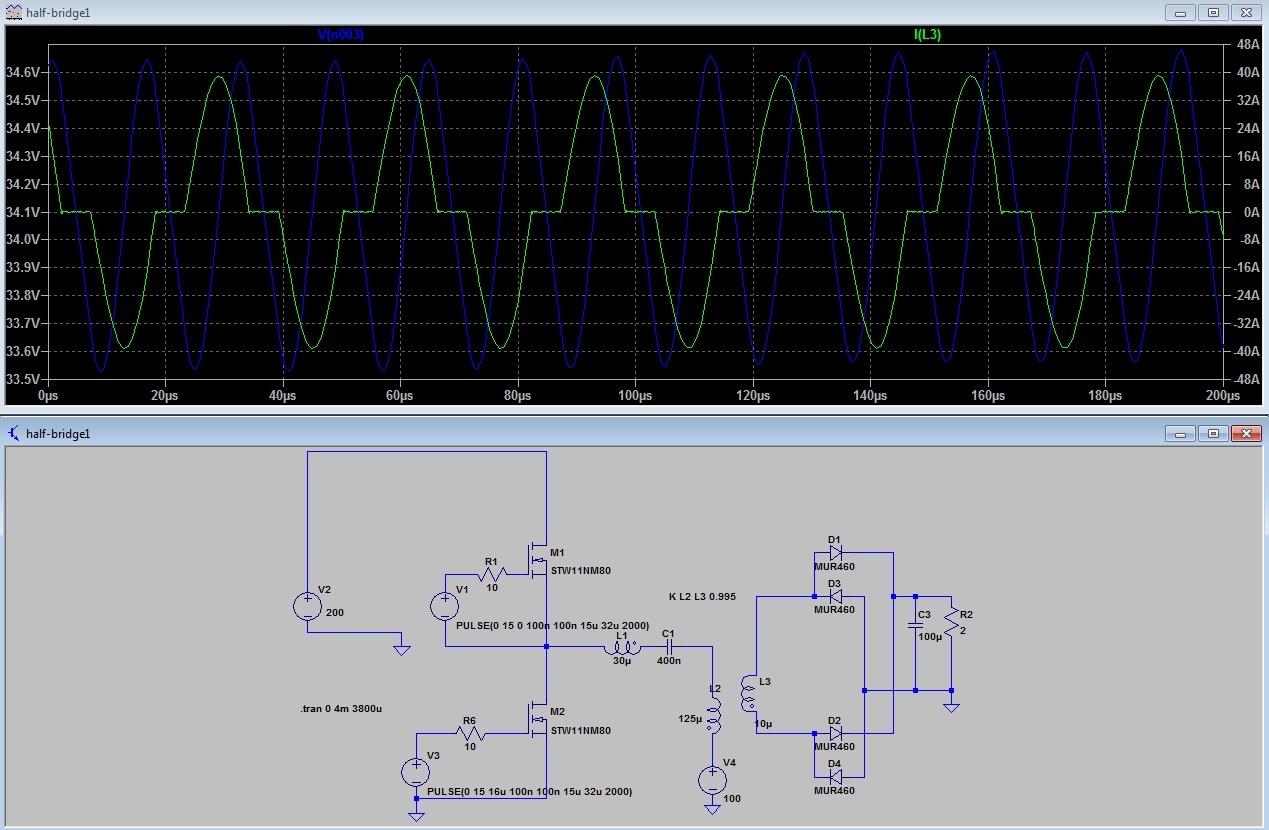This screenshot has height=830, width=1269.
Task: Minimize the waveform window
Action: click(1180, 13)
